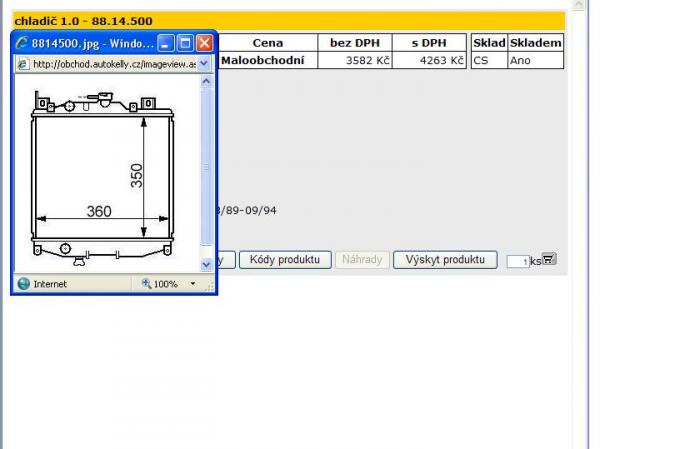The height and width of the screenshot is (449, 700).
Task: Expand the 100% zoom level dropdown
Action: click(193, 284)
